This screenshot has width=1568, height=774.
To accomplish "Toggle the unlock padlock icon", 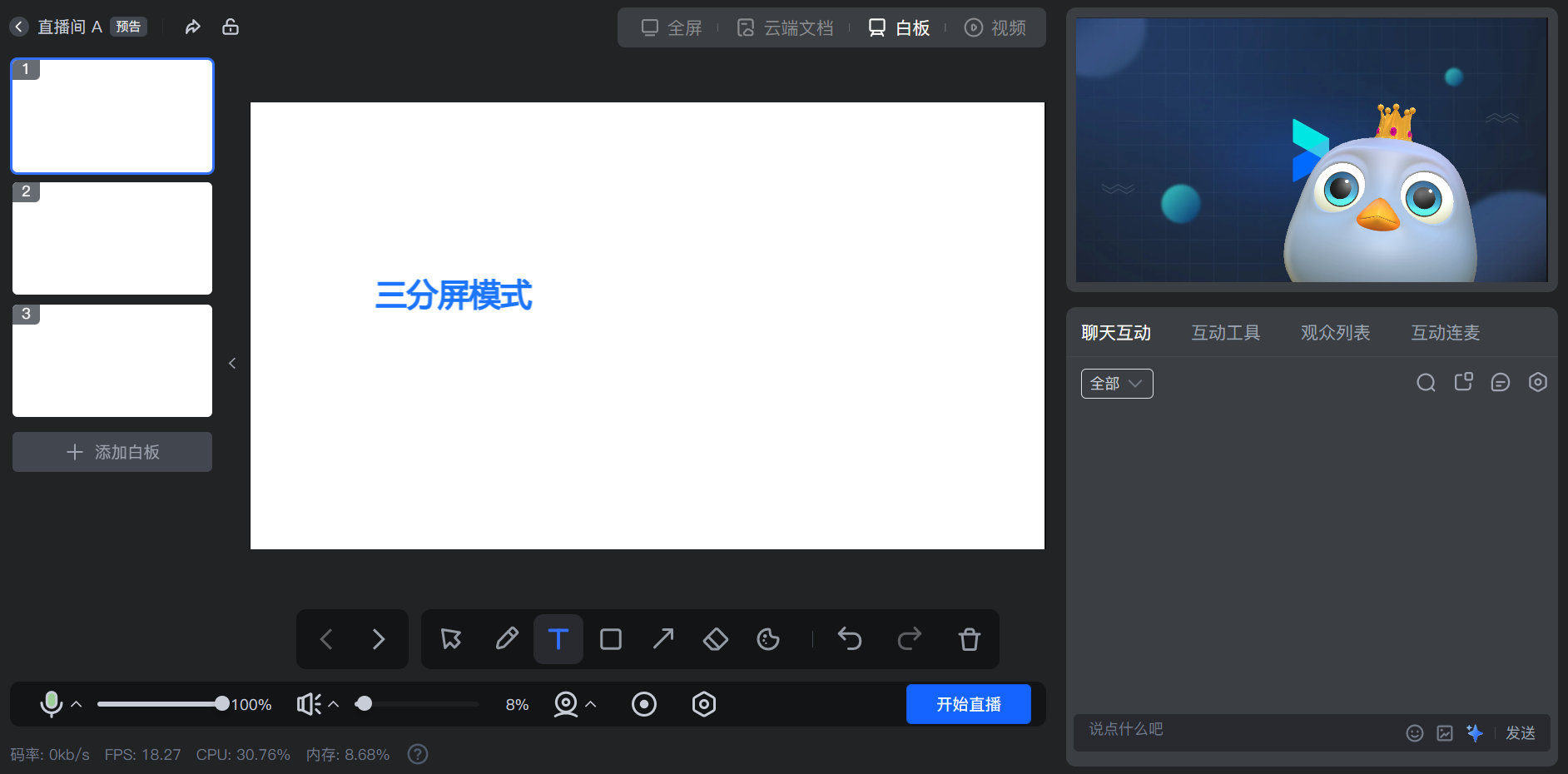I will [x=231, y=27].
